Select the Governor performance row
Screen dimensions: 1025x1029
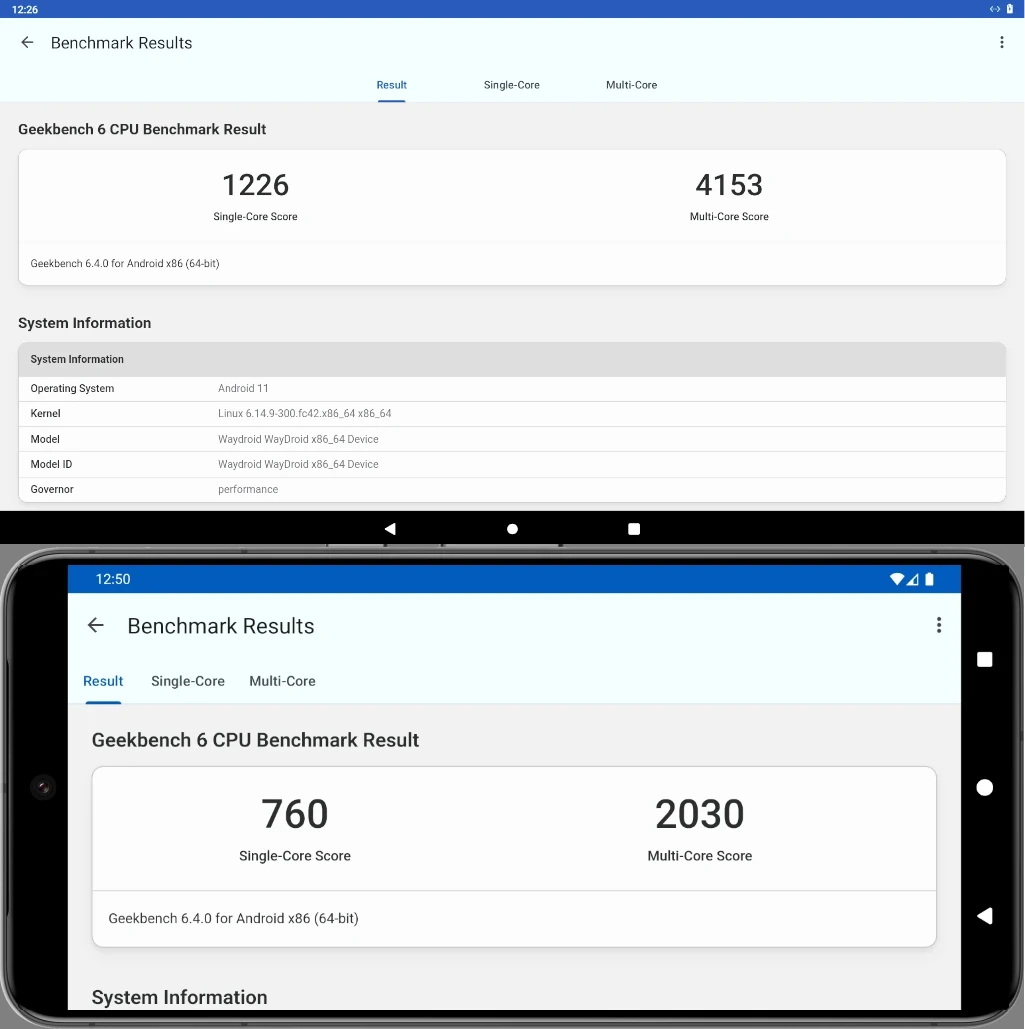[512, 490]
